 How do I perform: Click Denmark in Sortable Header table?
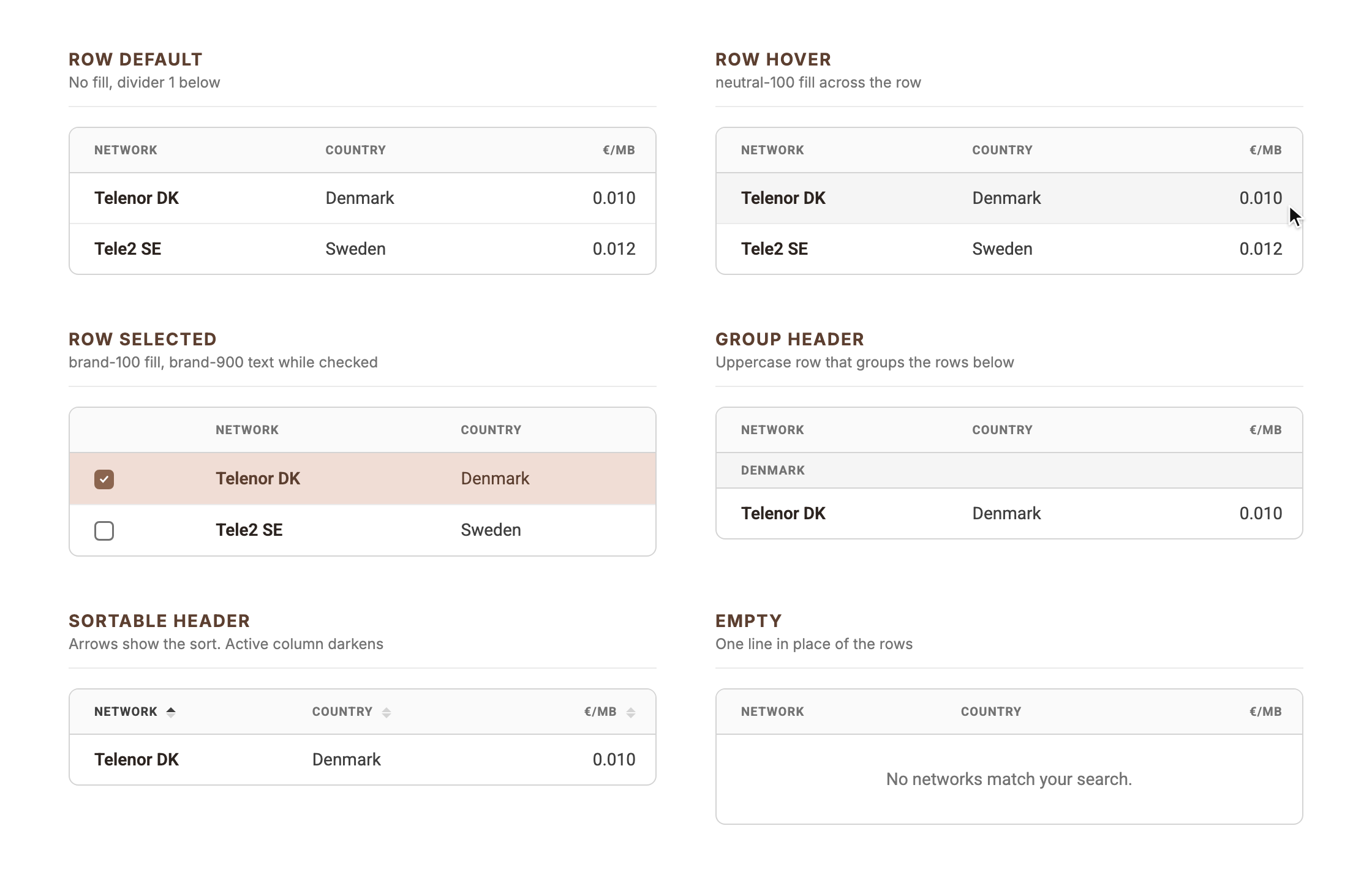point(347,759)
